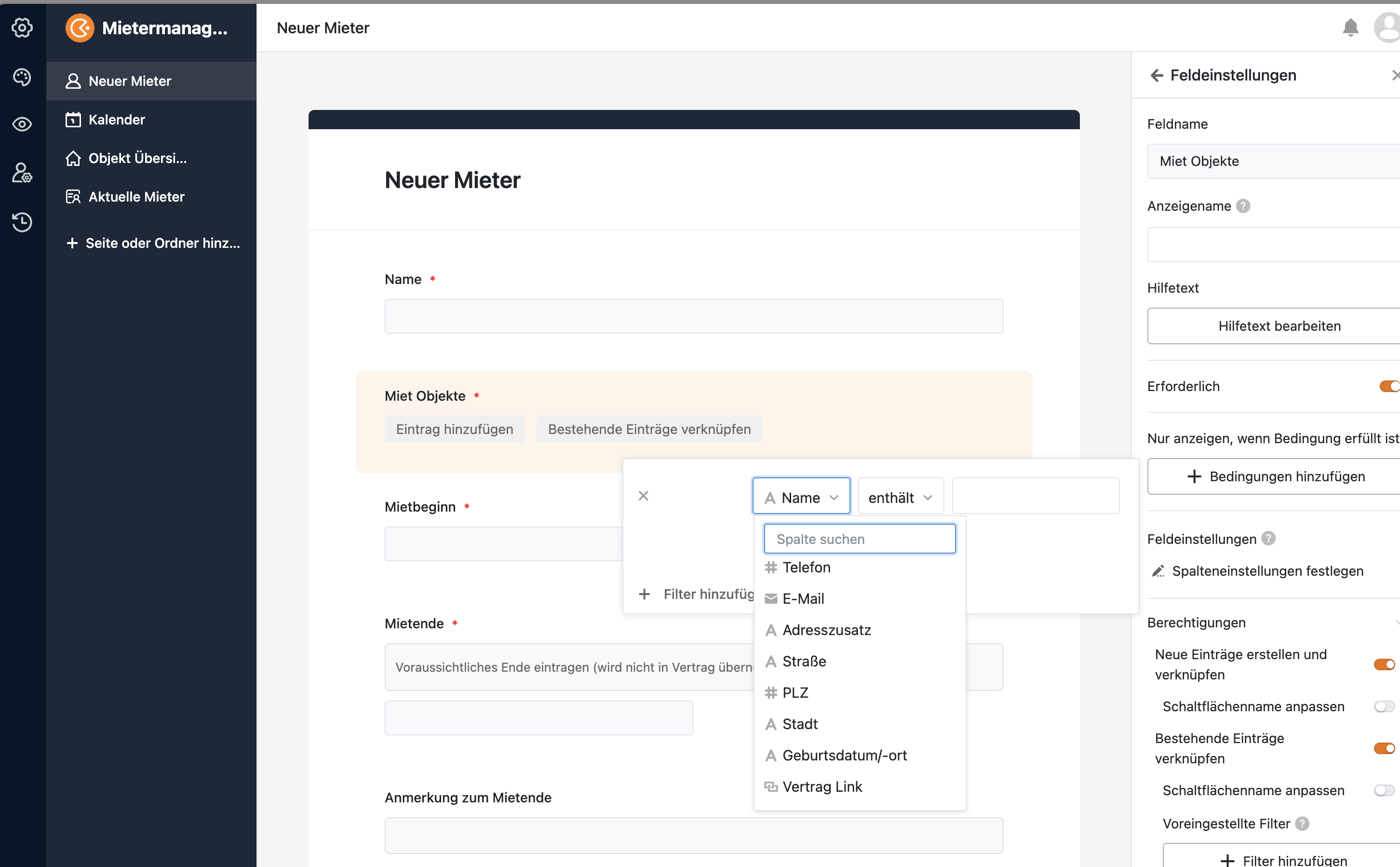Toggle Neue Einträge erstellen und verknüpfen
Screen dimensions: 1400x867
tap(1385, 664)
